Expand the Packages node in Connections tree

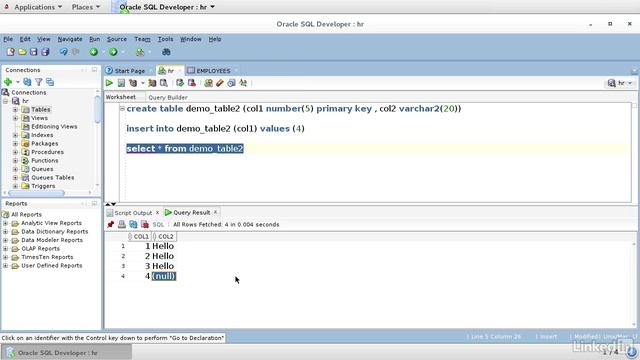15,144
